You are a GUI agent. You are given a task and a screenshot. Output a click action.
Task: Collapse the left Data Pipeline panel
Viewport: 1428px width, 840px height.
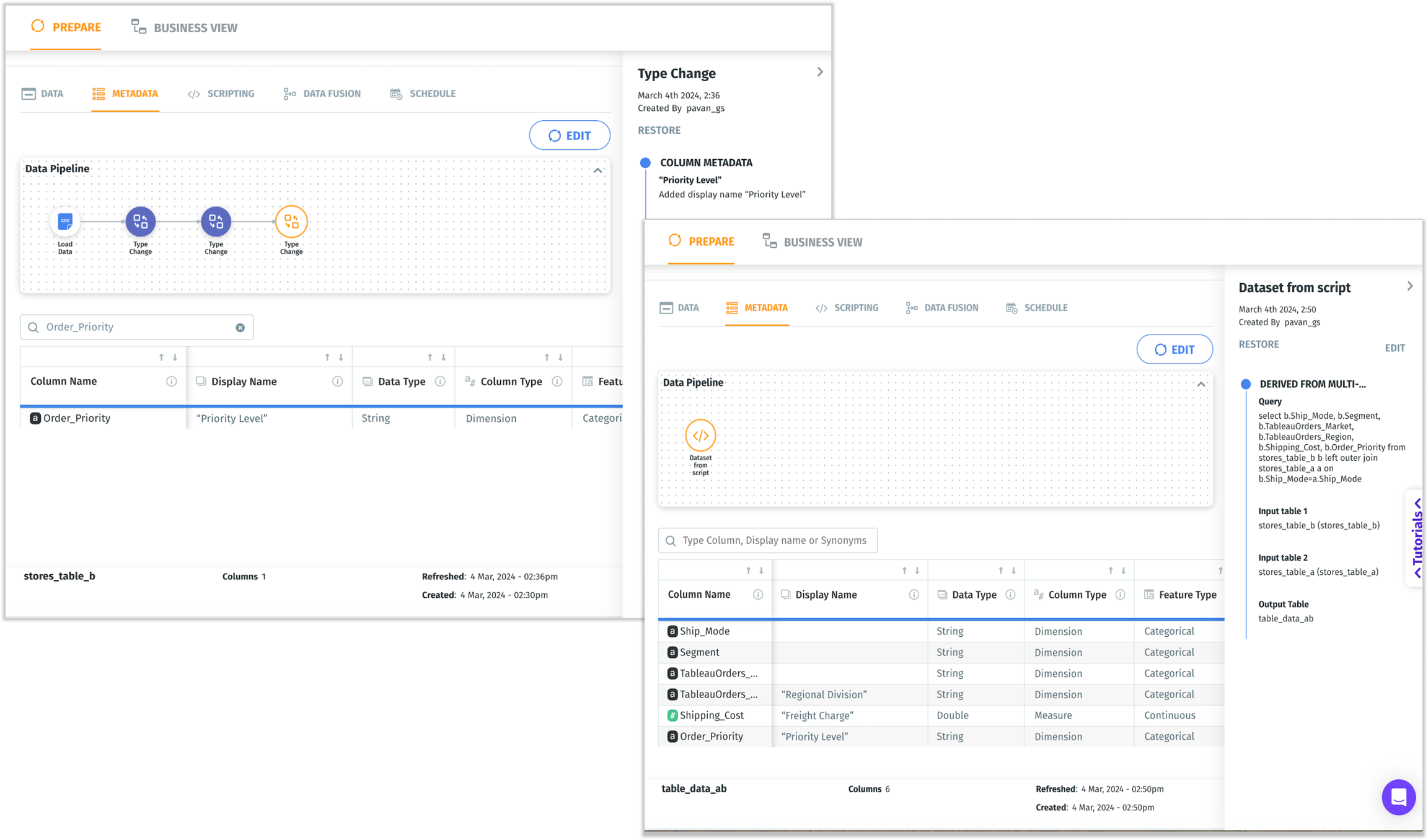point(597,170)
